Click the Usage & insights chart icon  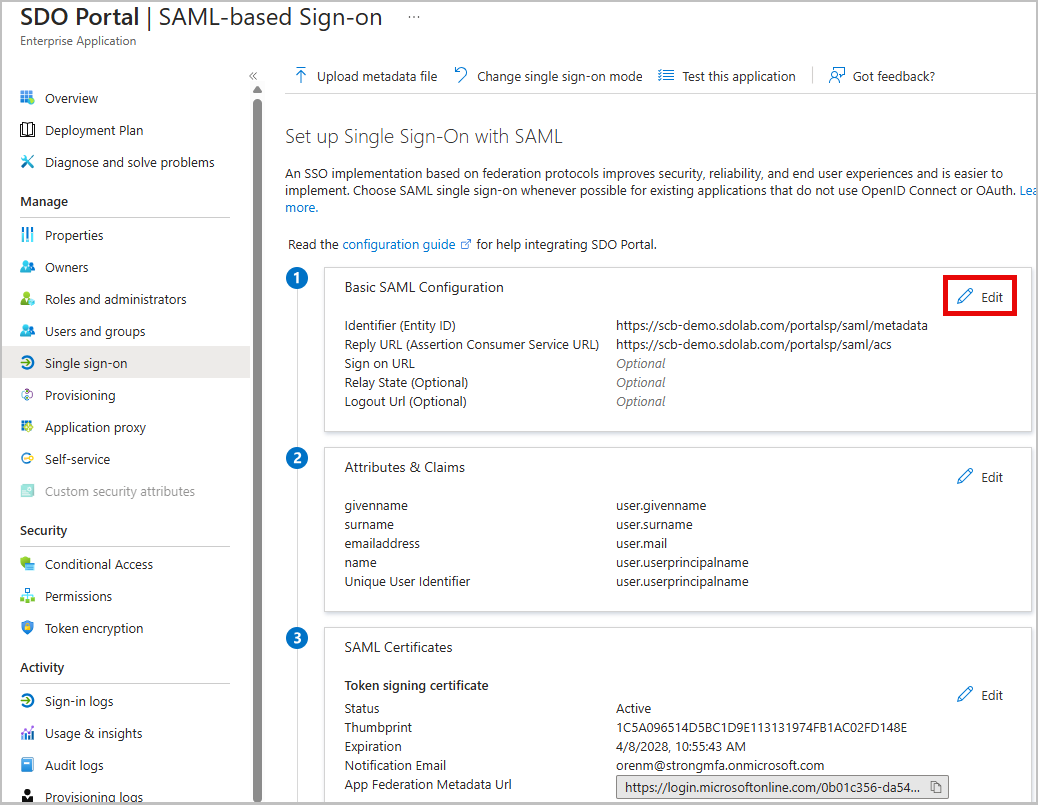[x=27, y=732]
